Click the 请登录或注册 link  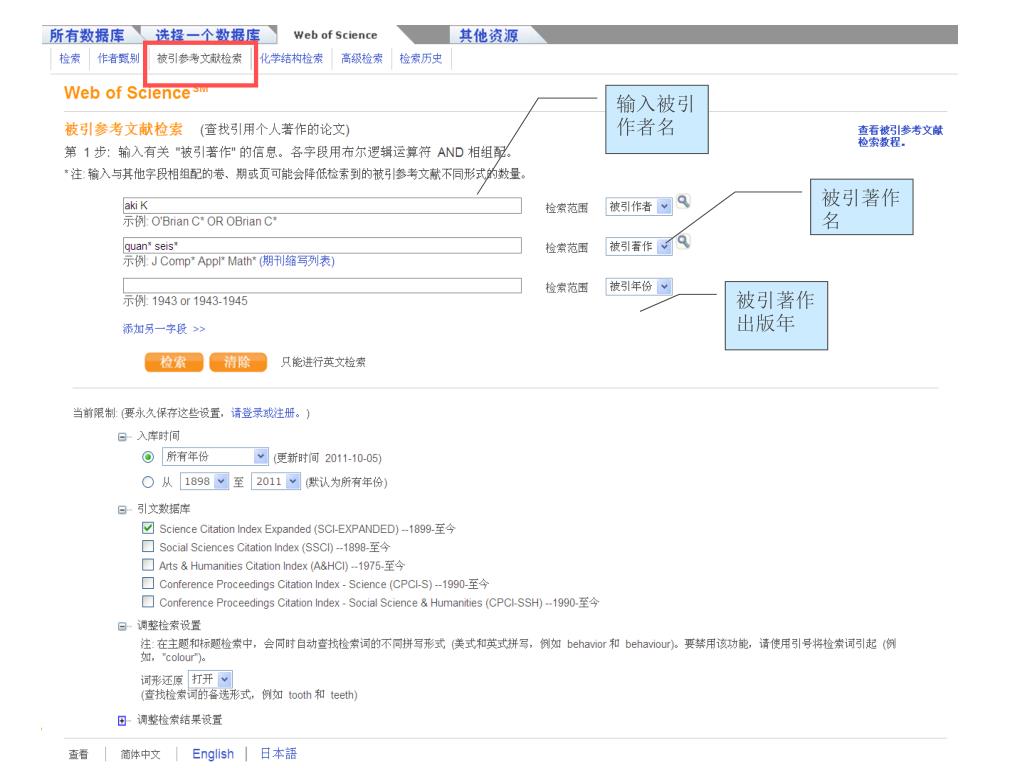265,413
